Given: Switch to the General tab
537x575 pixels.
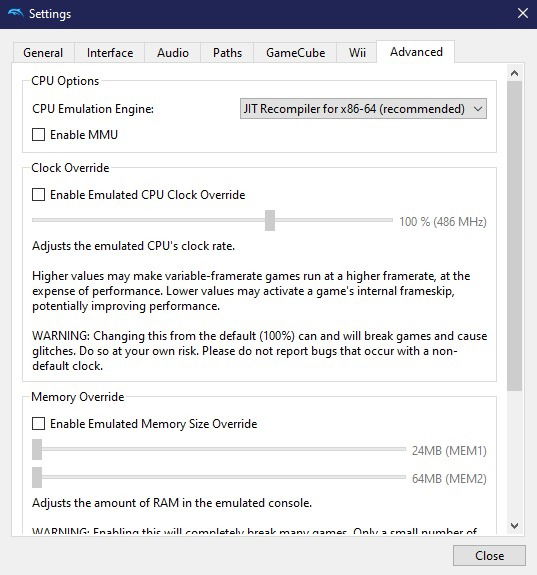Looking at the screenshot, I should point(43,53).
